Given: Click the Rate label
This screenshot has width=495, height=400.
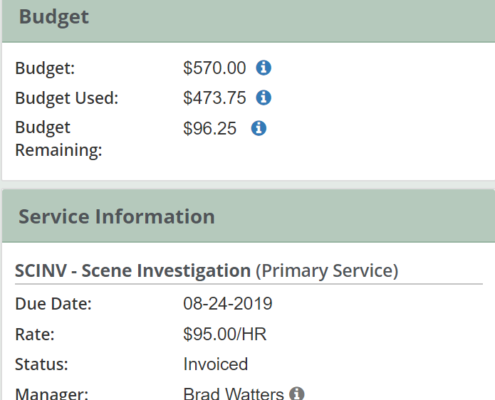Looking at the screenshot, I should [35, 334].
